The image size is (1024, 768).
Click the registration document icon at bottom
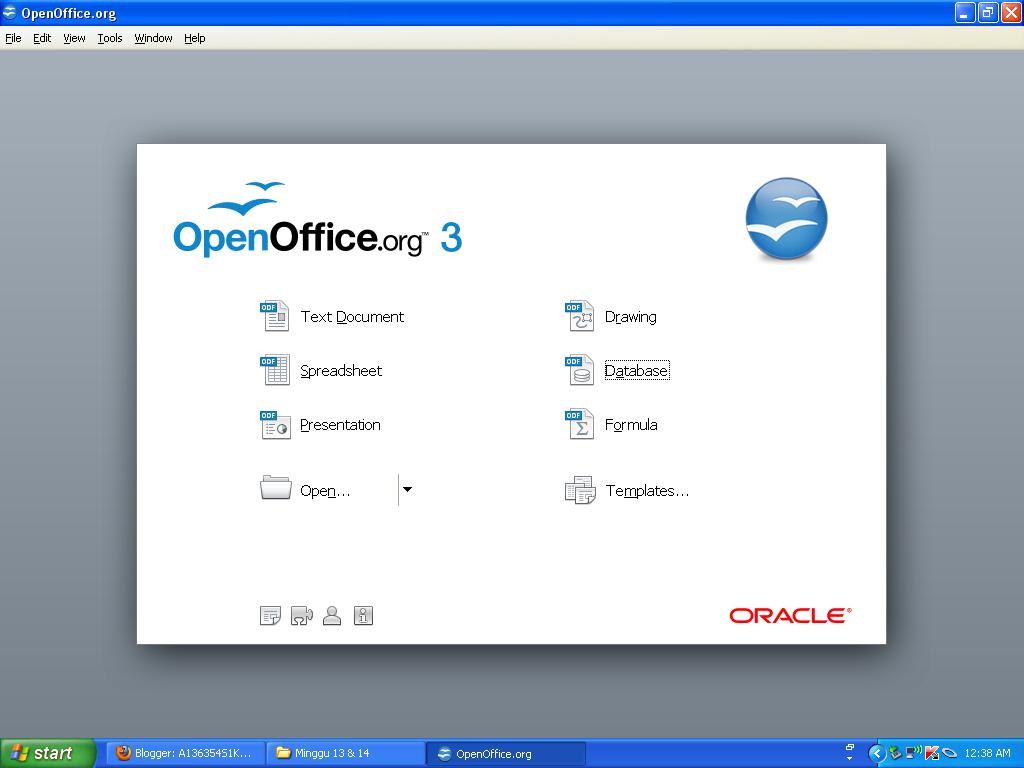(x=270, y=615)
